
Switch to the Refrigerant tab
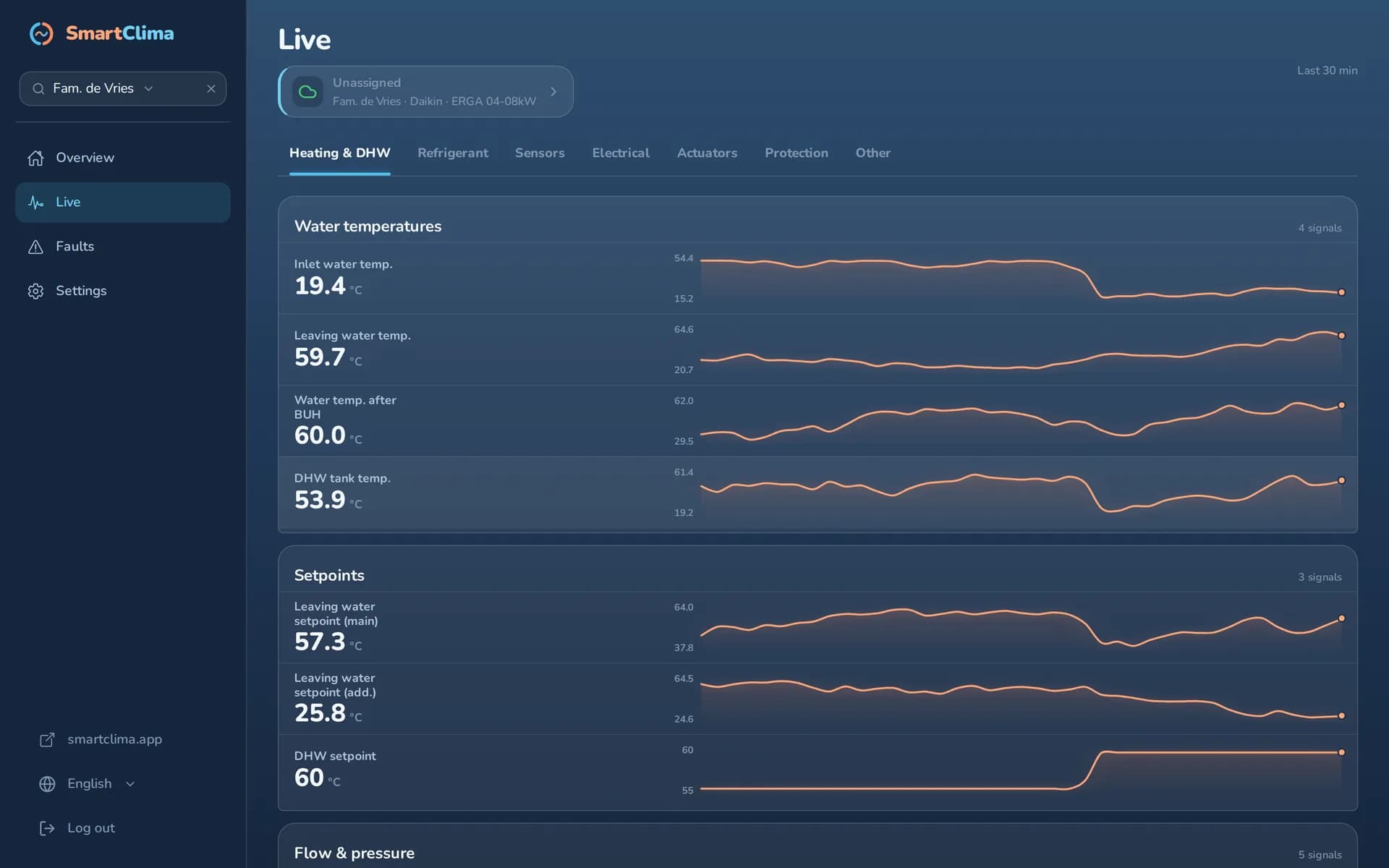coord(453,153)
